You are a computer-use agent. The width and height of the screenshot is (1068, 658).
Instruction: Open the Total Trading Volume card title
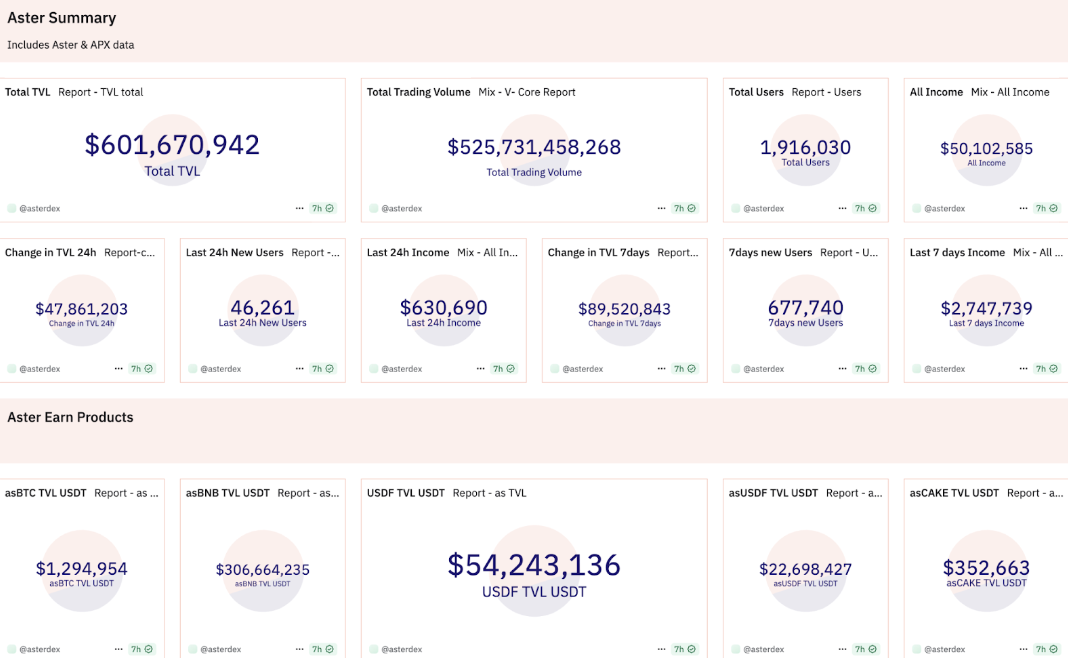418,92
